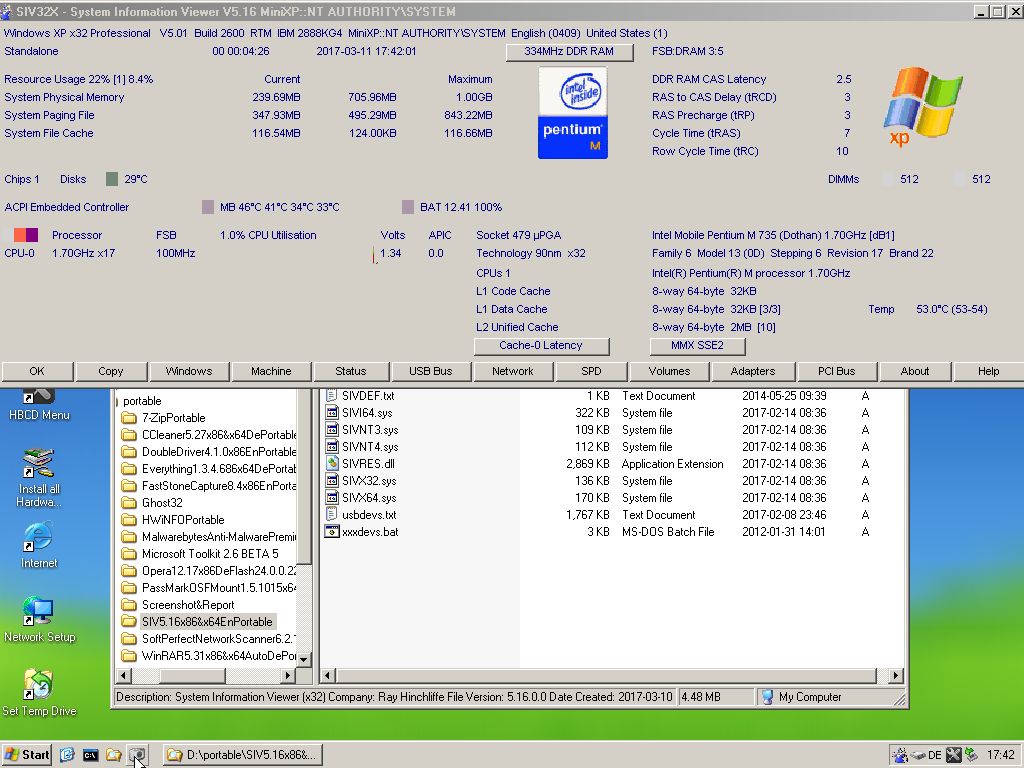Screen dimensions: 1024x768
Task: Select the SIV5.16x86&x64EnPortable folder
Action: pyautogui.click(x=207, y=622)
